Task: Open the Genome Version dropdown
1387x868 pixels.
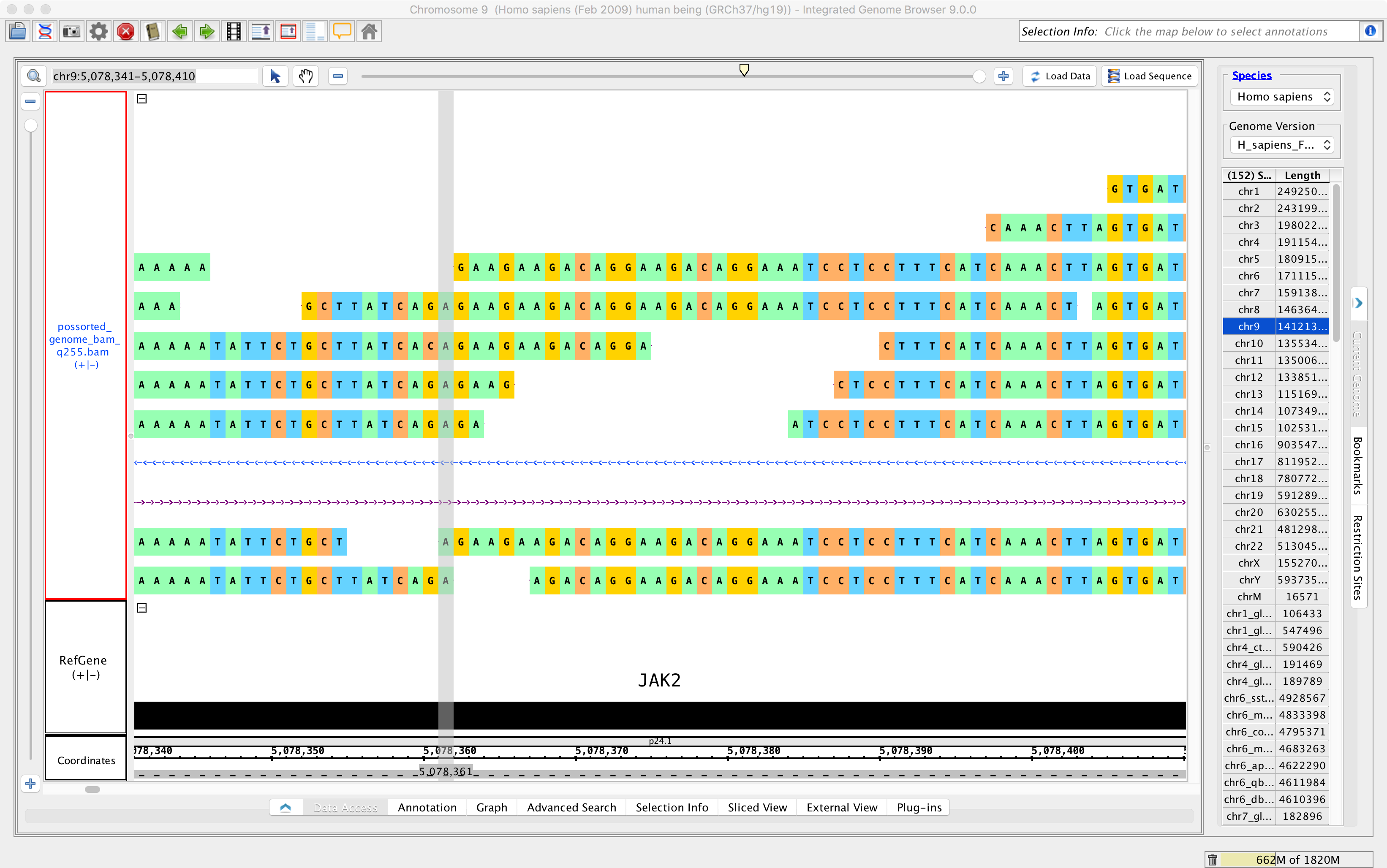Action: (x=1282, y=145)
